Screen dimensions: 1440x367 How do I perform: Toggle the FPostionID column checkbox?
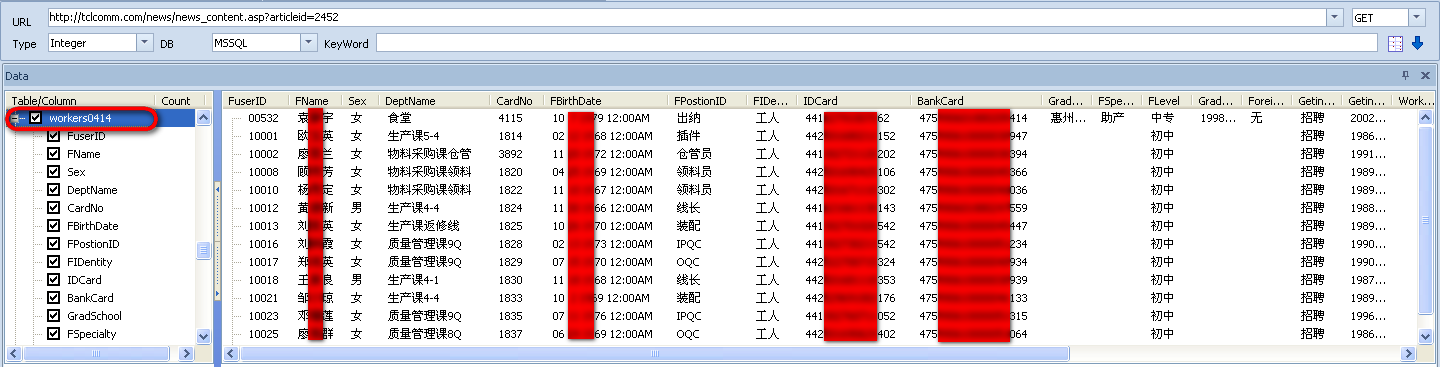point(54,244)
